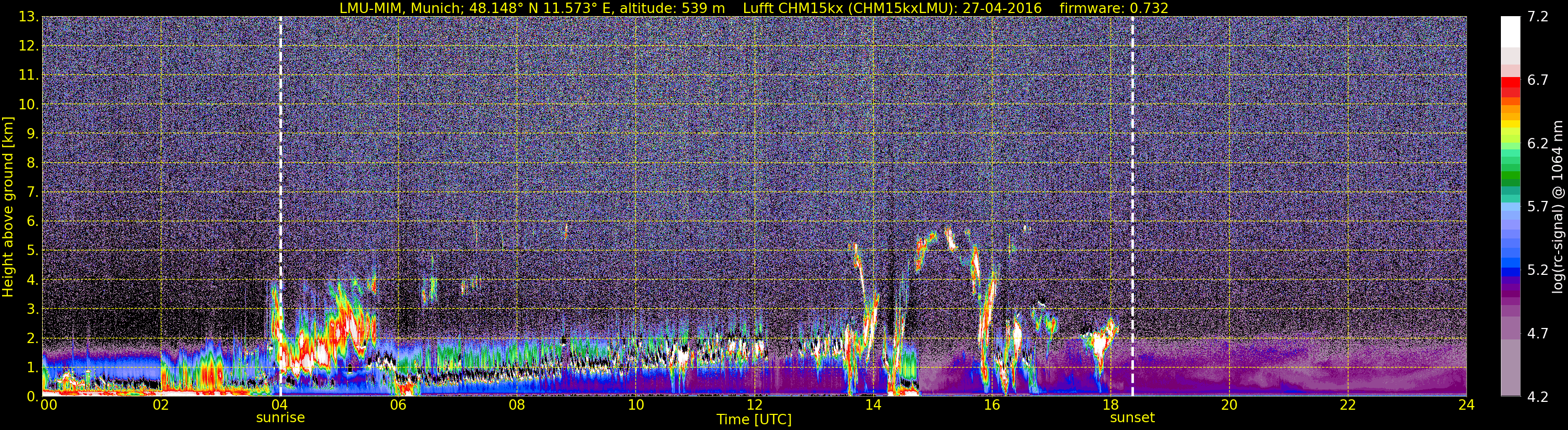
Task: Click the 'LMU-MIM, Munich' title text
Action: (x=399, y=8)
